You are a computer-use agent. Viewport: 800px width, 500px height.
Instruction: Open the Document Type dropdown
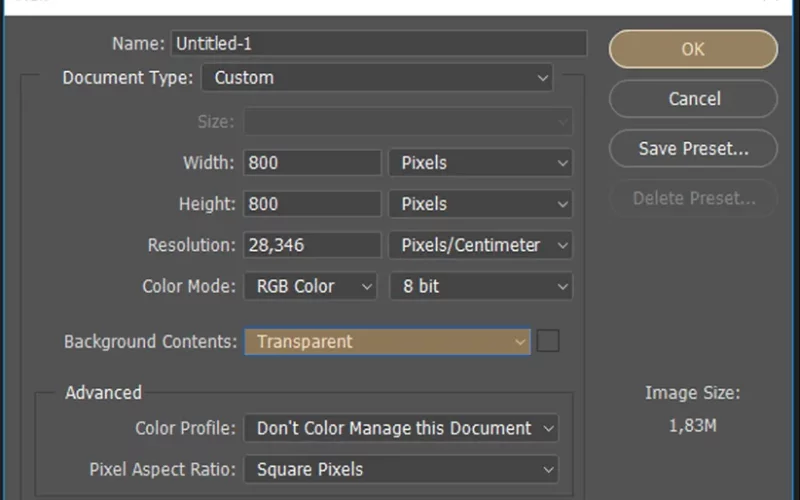point(377,78)
